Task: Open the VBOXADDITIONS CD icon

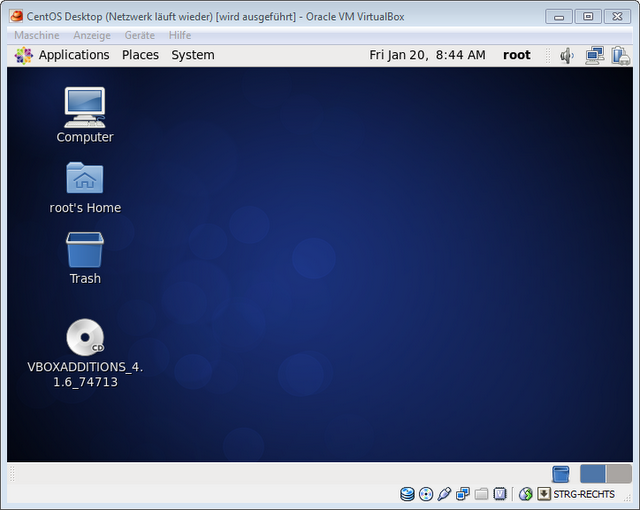Action: (x=85, y=338)
